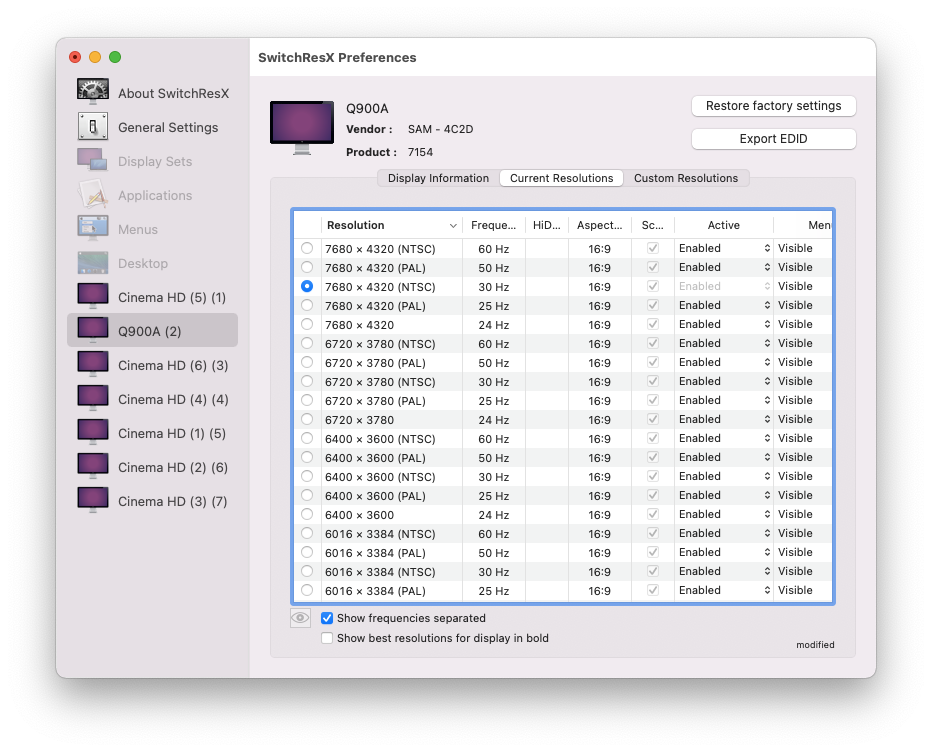Viewport: 932px width, 752px height.
Task: Select radio for 6720 × 3780 (NTSC) 60 Hz
Action: [x=307, y=343]
